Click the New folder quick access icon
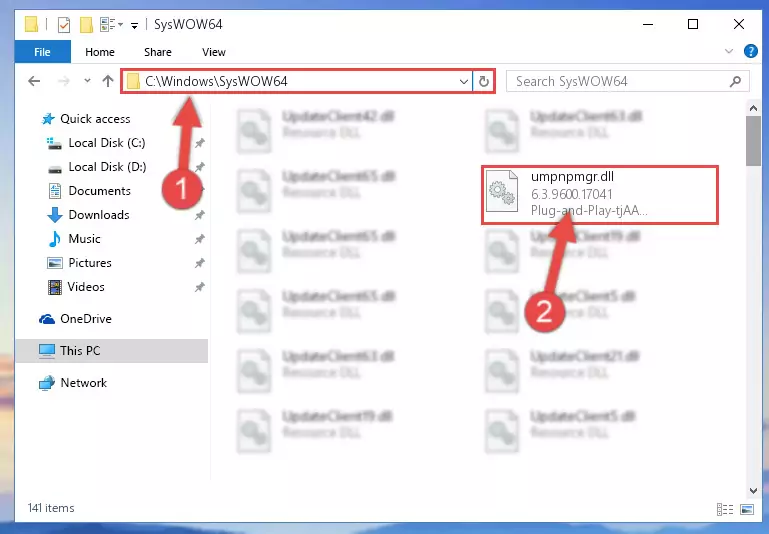 pyautogui.click(x=86, y=25)
